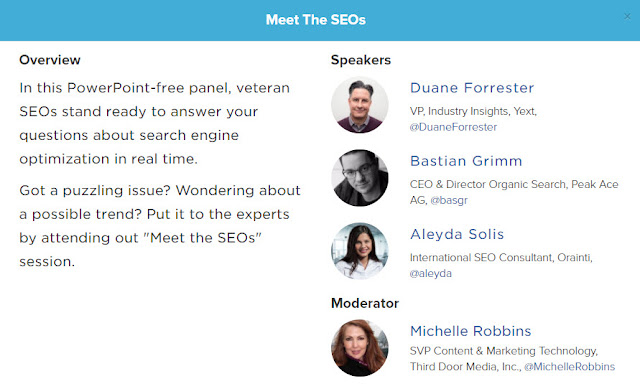Open the Aleyda Solis name link

[x=457, y=234]
